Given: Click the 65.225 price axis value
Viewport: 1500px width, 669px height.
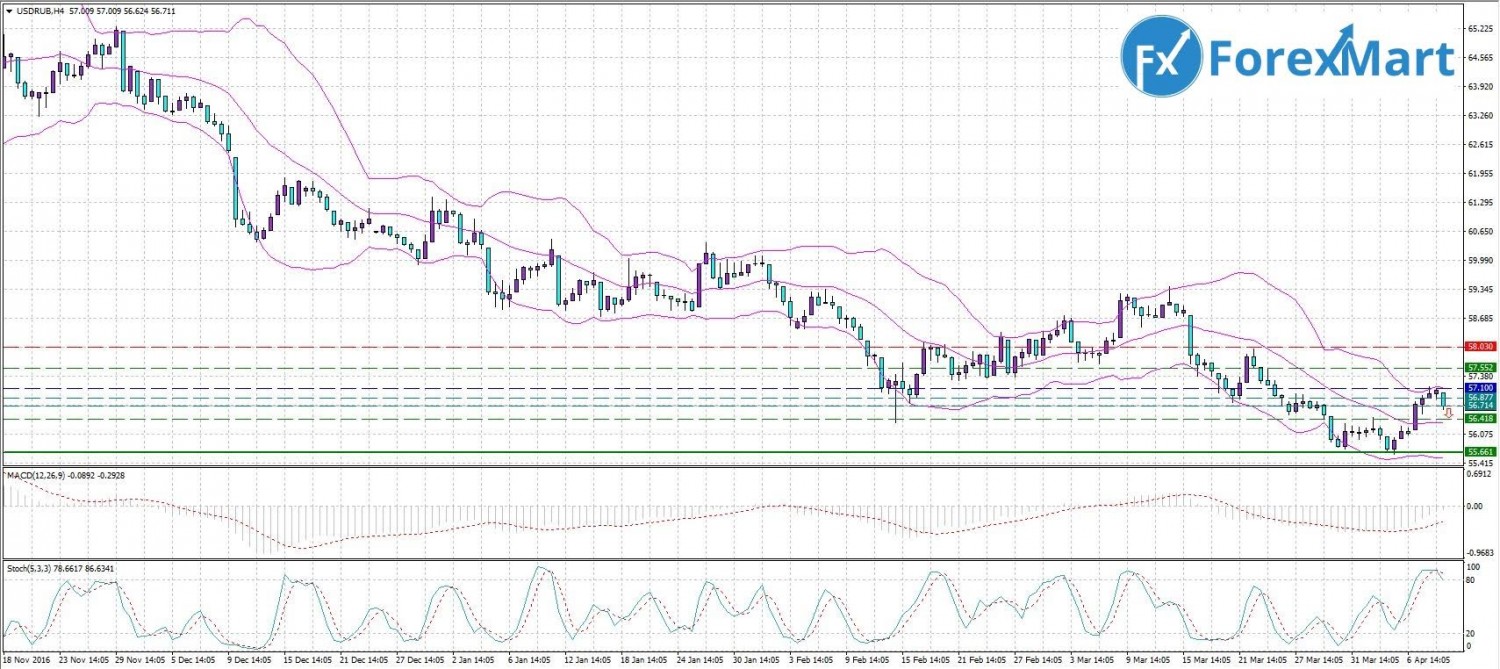Looking at the screenshot, I should pyautogui.click(x=1480, y=29).
